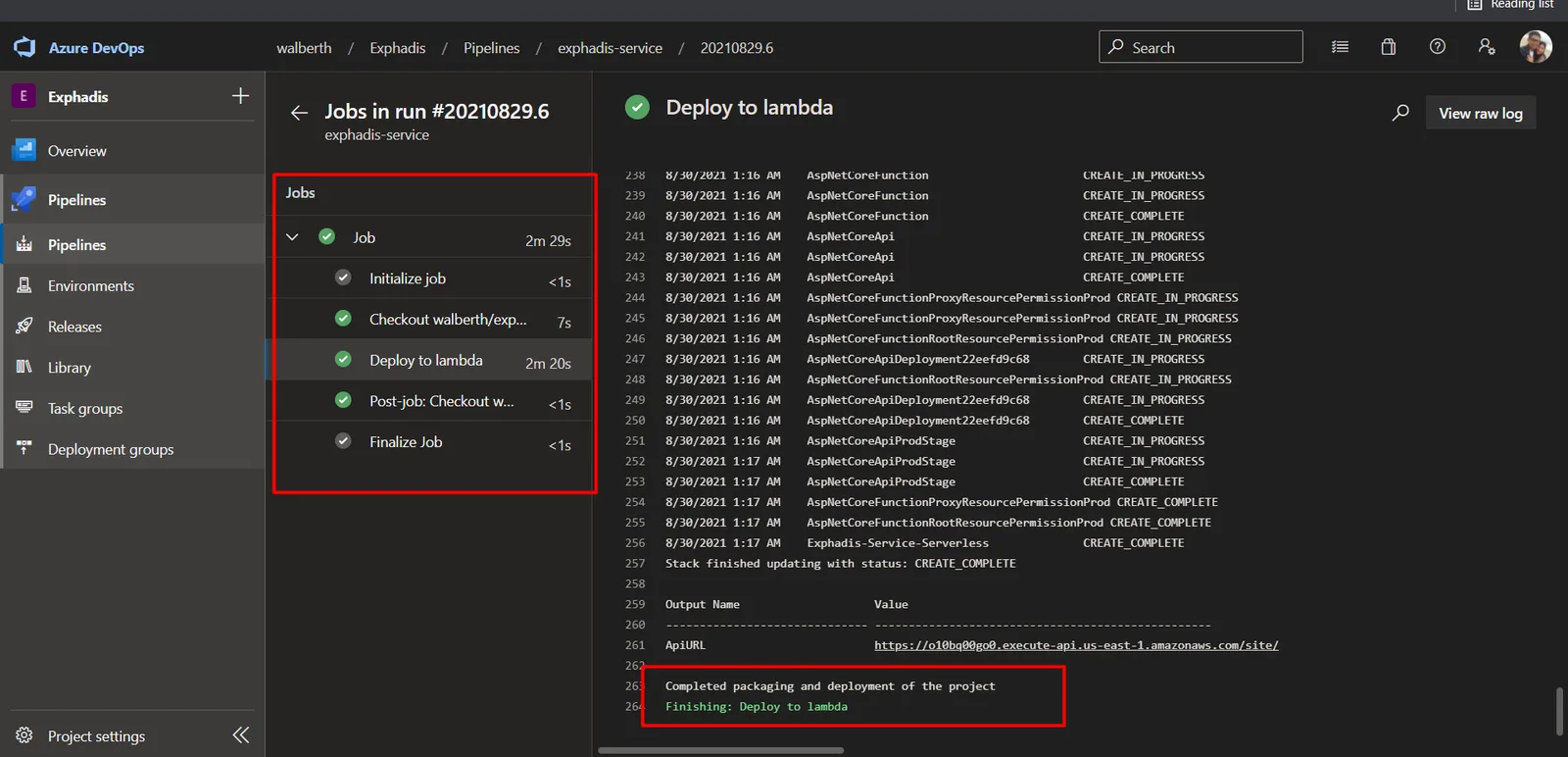Click the plus icon next to Exphadis
This screenshot has height=757, width=1568.
[240, 96]
